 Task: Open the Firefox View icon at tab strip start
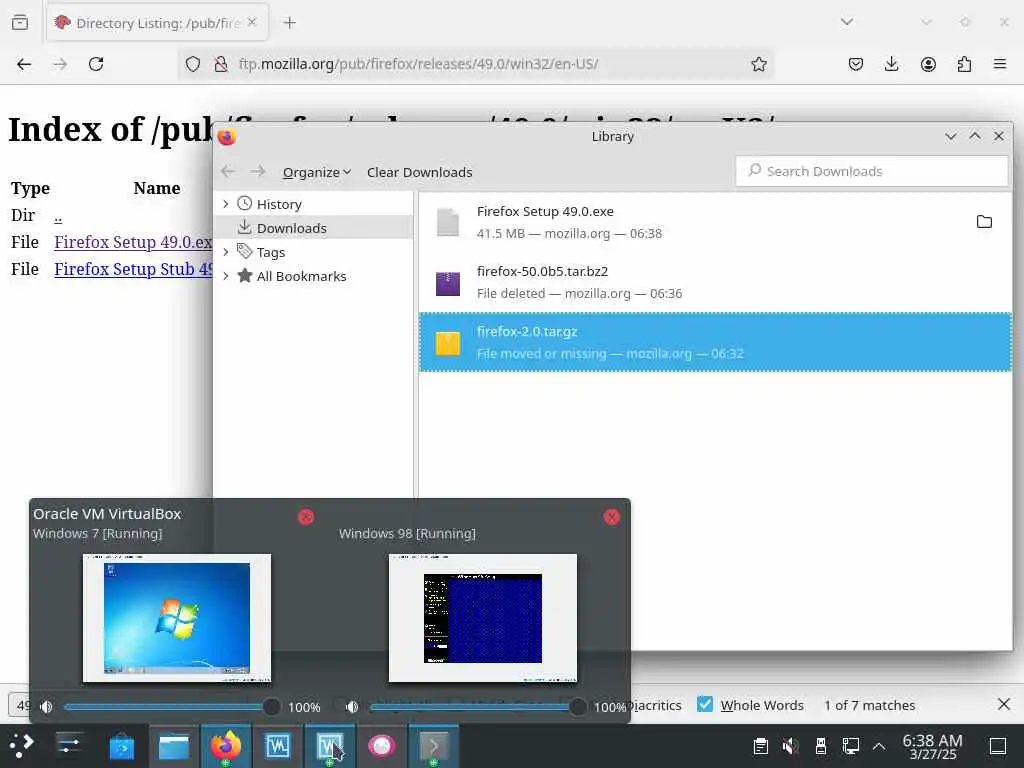(20, 23)
